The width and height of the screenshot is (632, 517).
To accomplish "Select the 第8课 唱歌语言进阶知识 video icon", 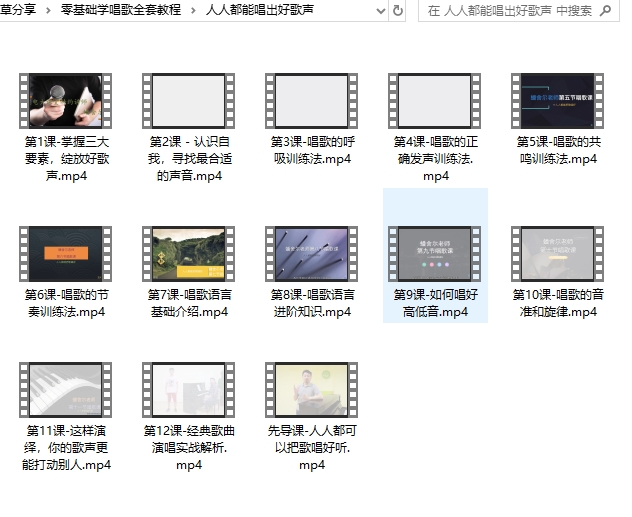I will point(311,253).
